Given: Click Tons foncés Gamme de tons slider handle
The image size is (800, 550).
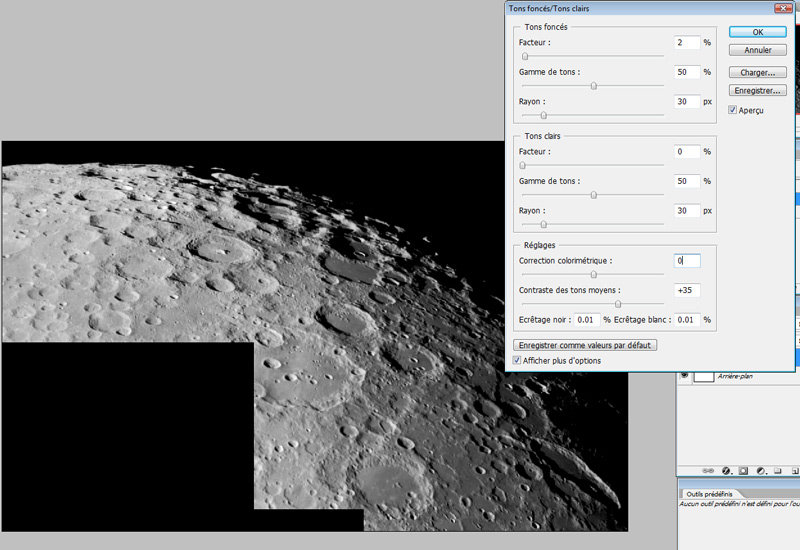Looking at the screenshot, I should pos(594,86).
